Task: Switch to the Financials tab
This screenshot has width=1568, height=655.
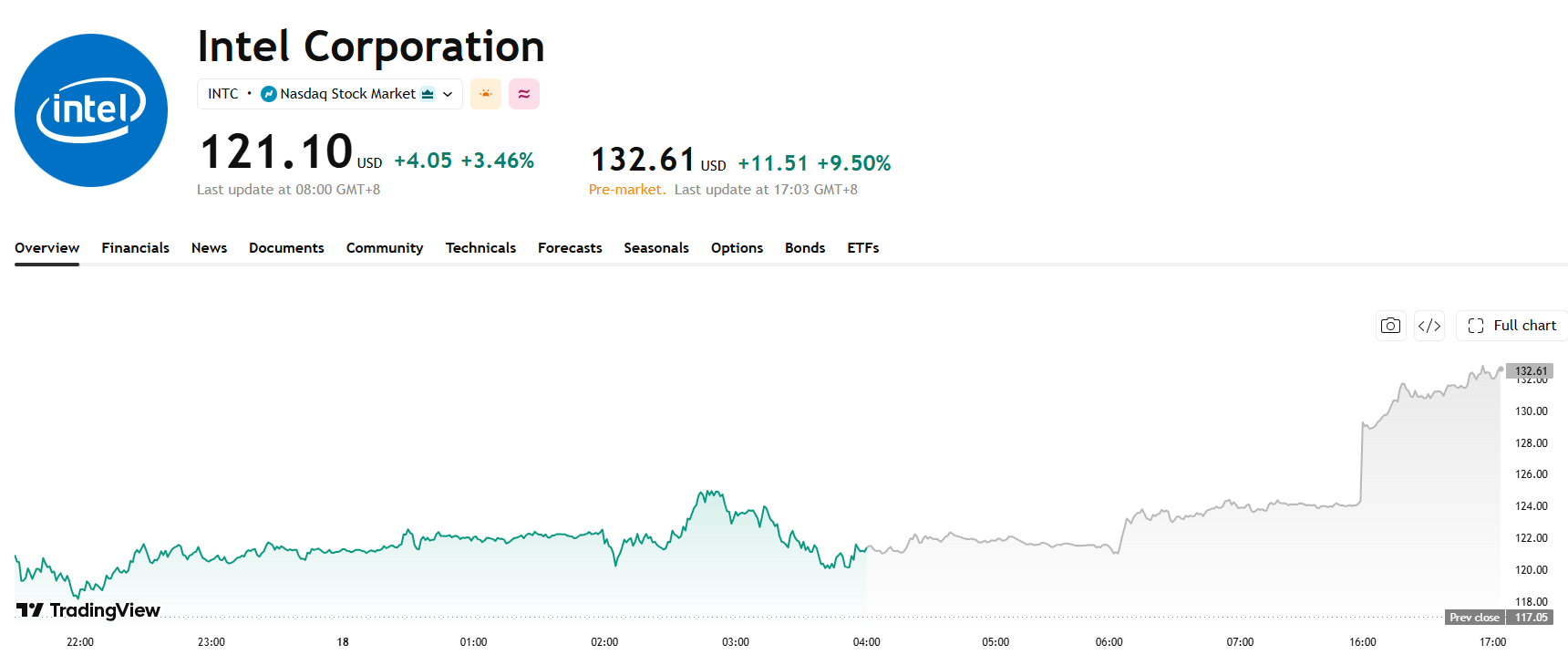Action: point(135,248)
